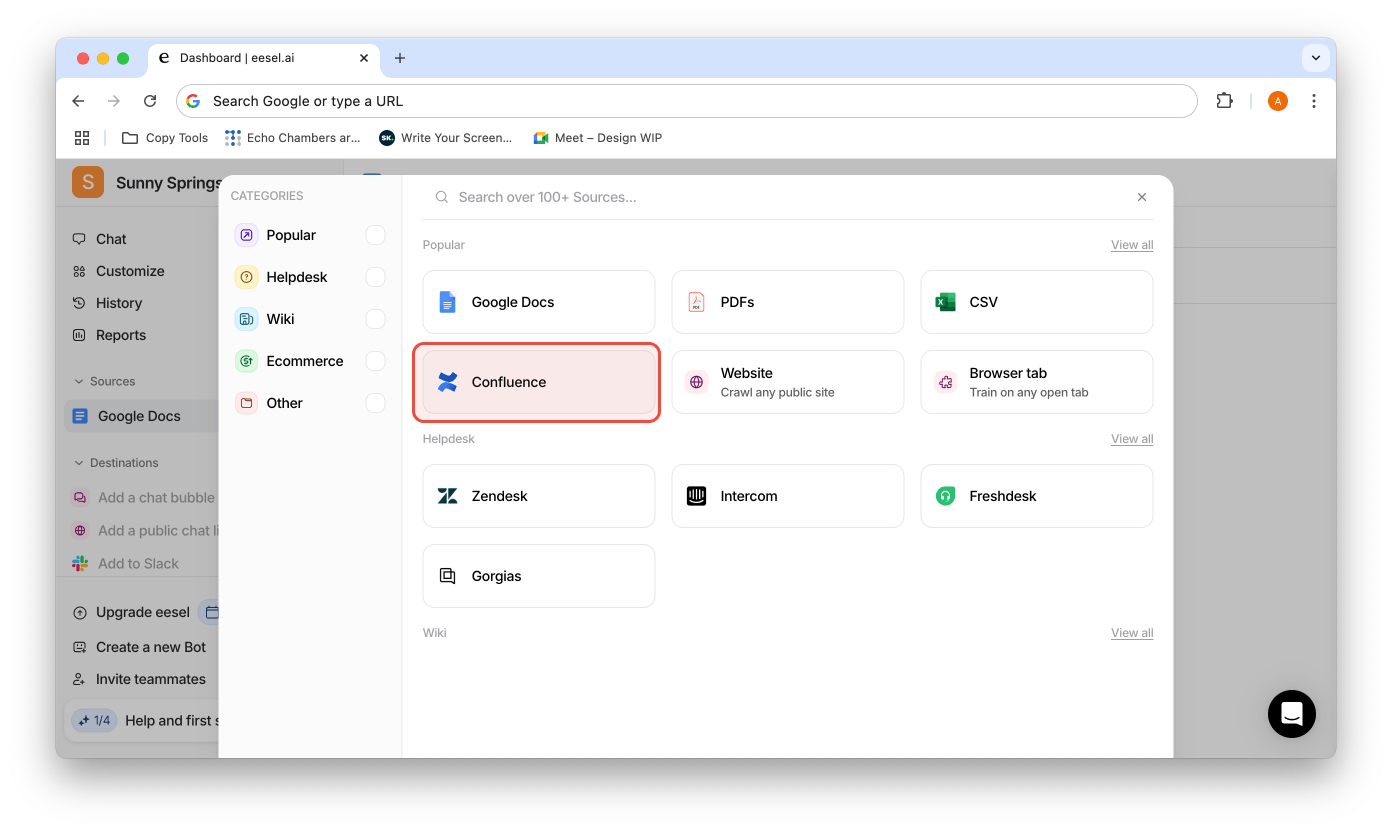Open the Website crawl source card

788,382
